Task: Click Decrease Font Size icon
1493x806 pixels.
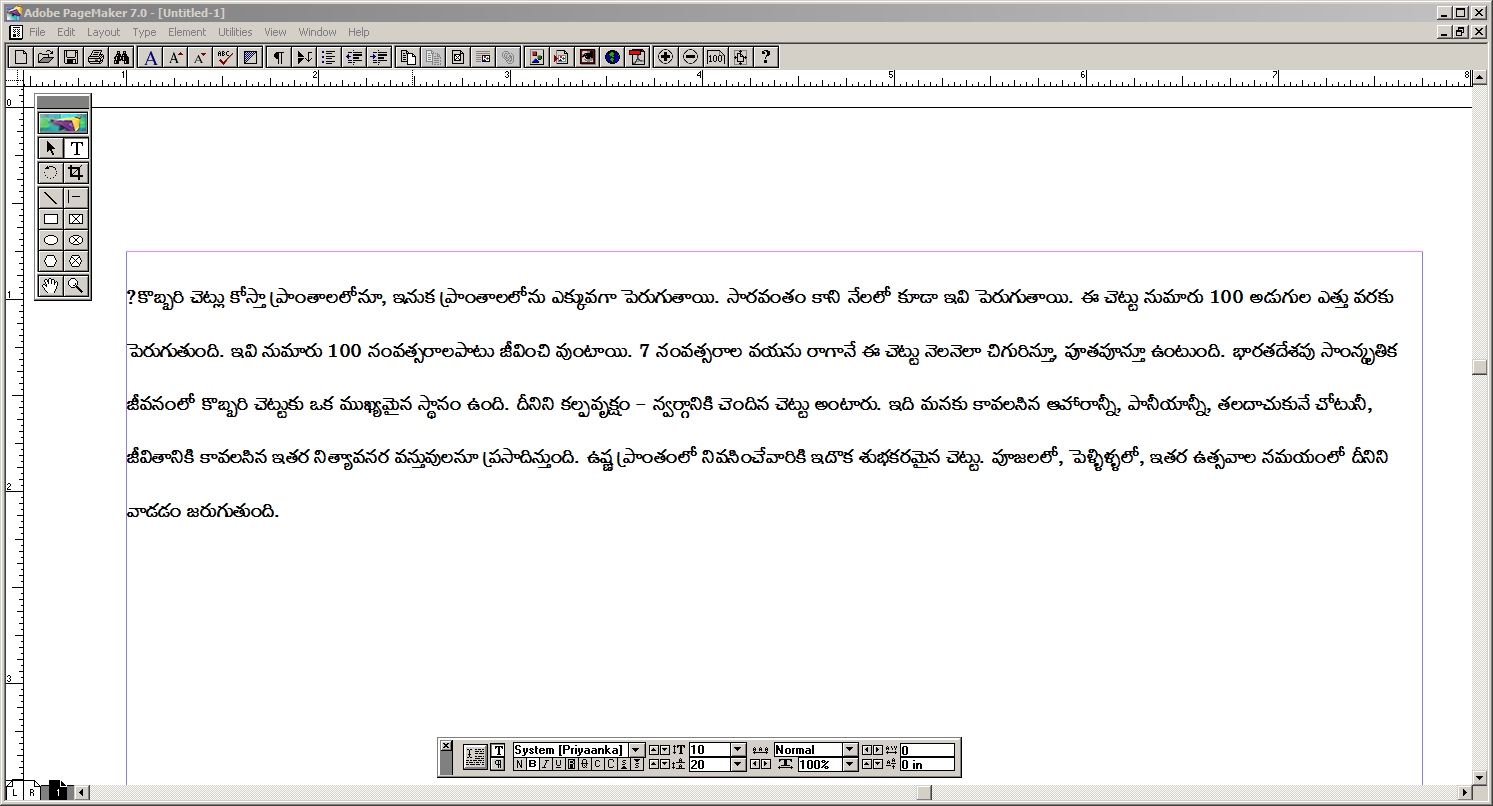Action: coord(200,57)
